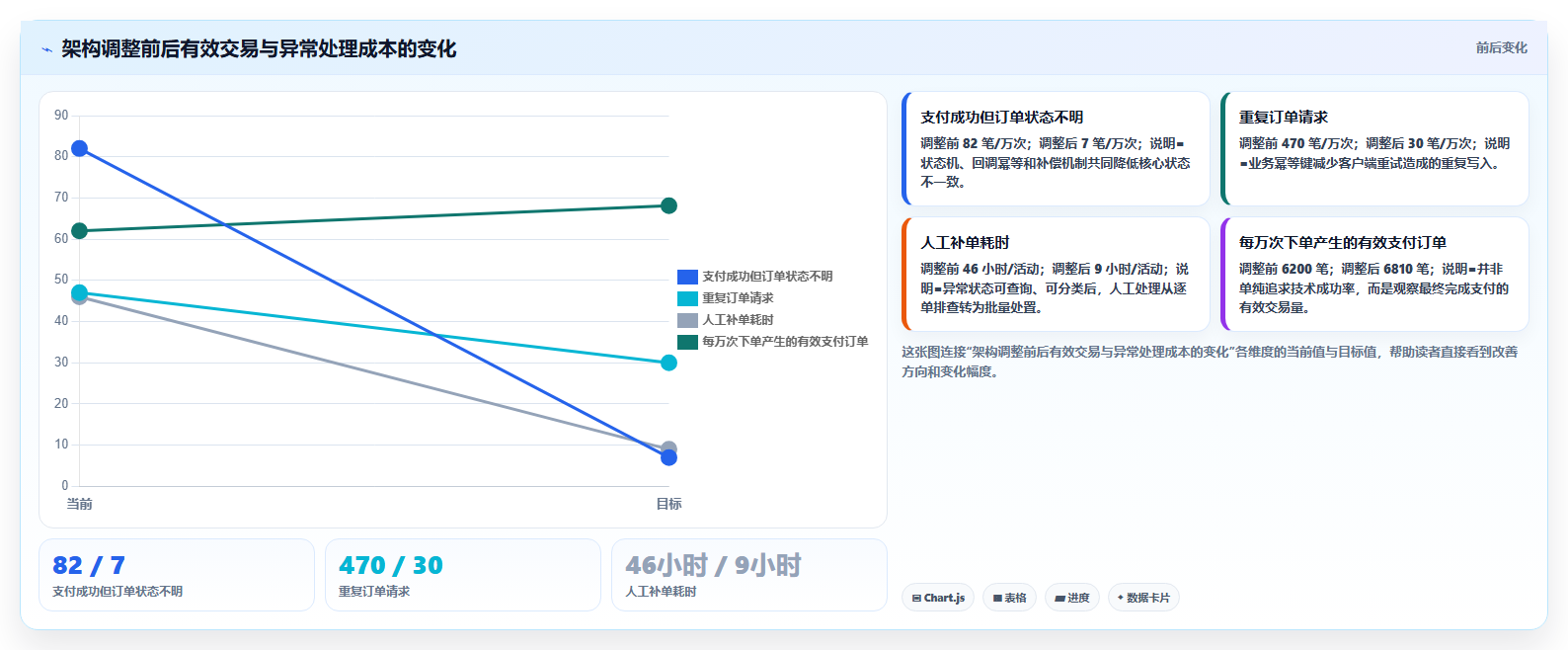1568x650 pixels.
Task: Select the gray data point at 9 (目标)
Action: point(668,448)
